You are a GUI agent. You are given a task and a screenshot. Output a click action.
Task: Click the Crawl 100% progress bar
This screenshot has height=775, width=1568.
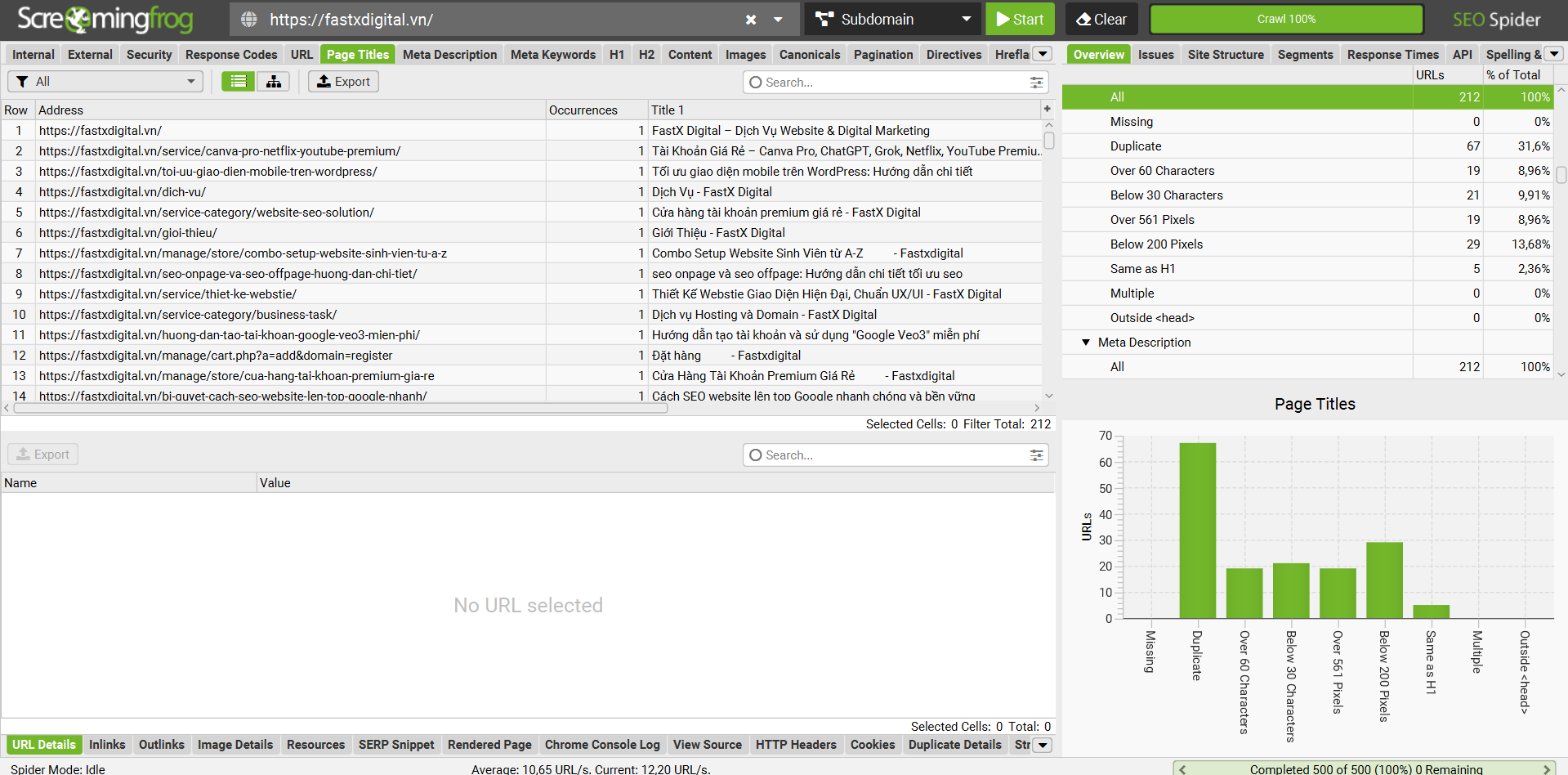click(1286, 19)
